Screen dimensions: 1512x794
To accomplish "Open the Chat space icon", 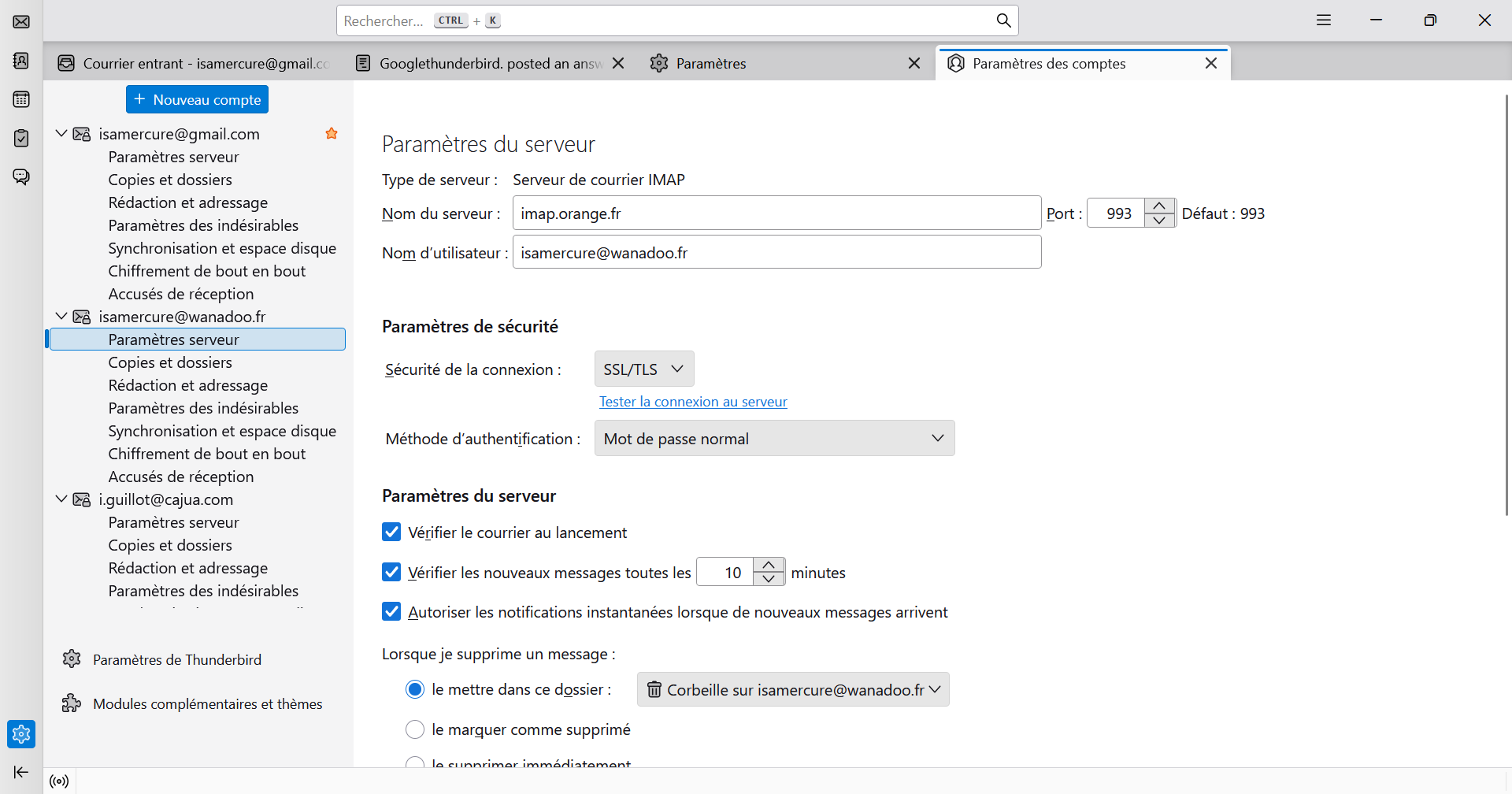I will tap(21, 176).
